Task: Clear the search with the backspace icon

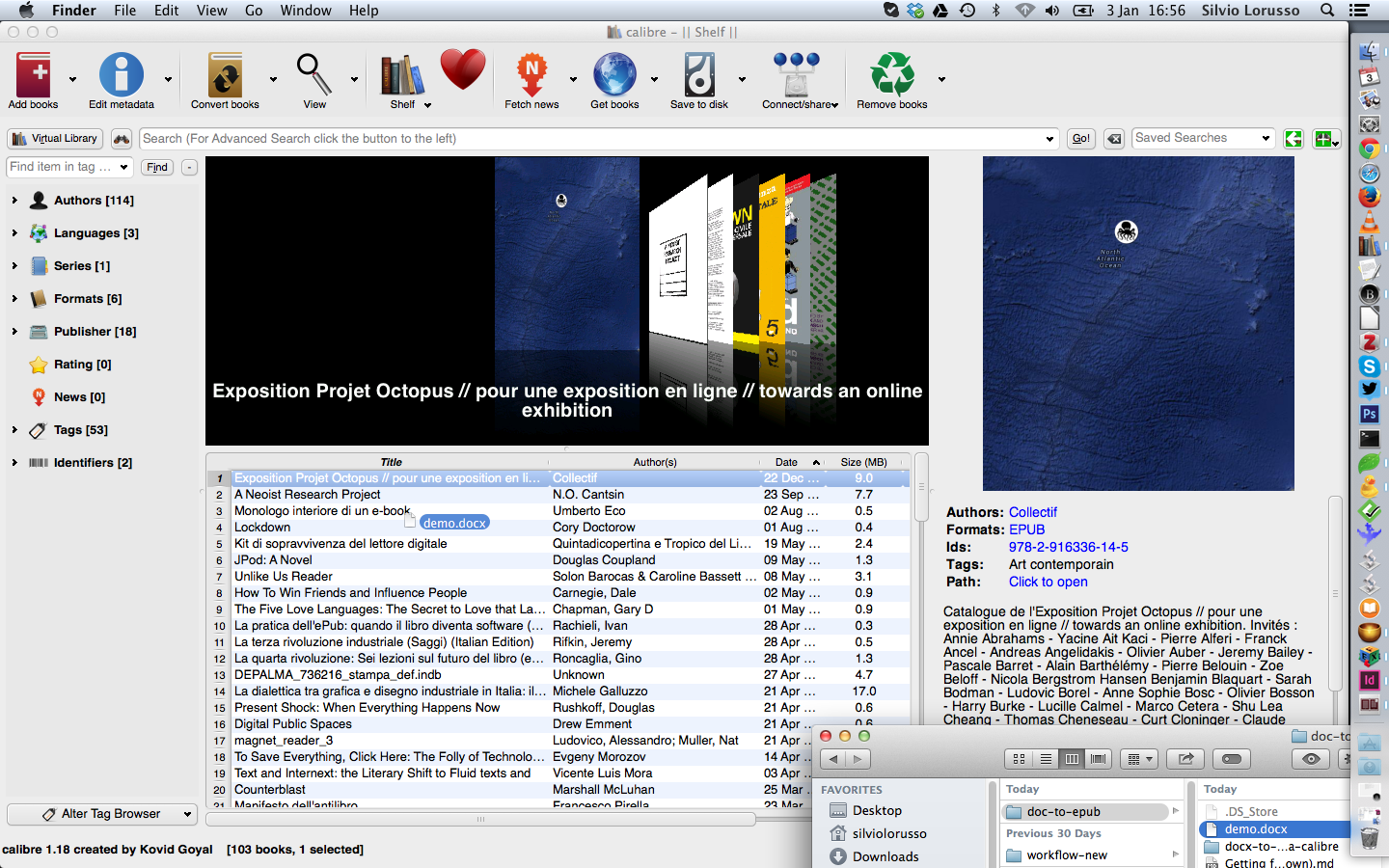Action: click(x=1114, y=139)
